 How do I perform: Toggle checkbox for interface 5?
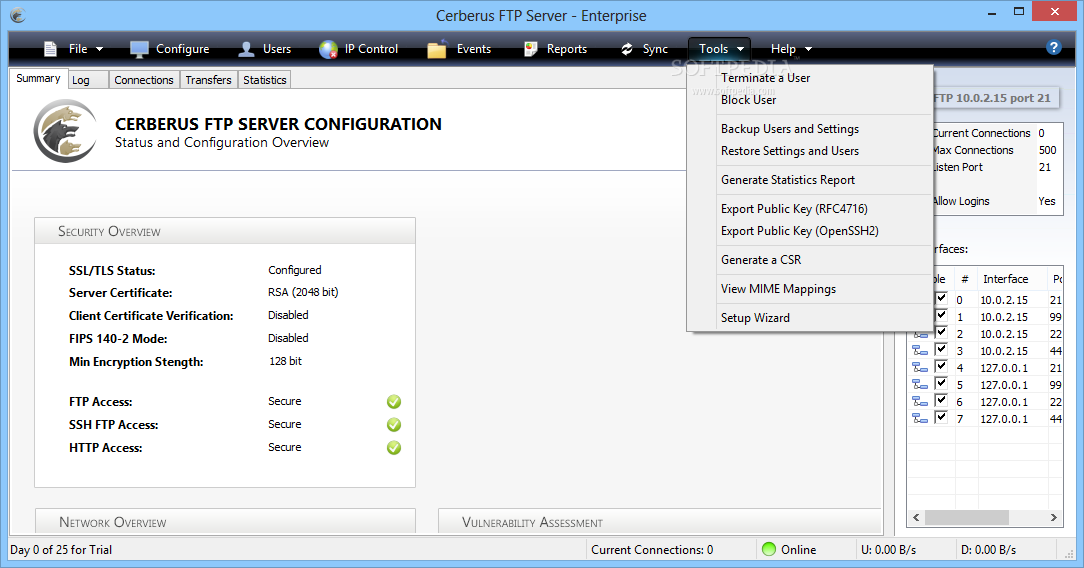point(941,383)
